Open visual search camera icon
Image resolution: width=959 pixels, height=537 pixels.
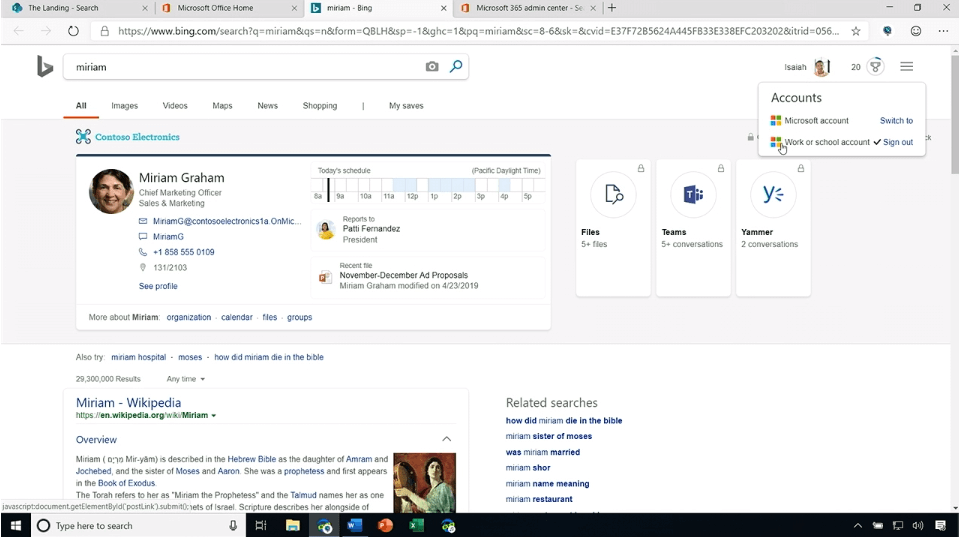(x=432, y=67)
